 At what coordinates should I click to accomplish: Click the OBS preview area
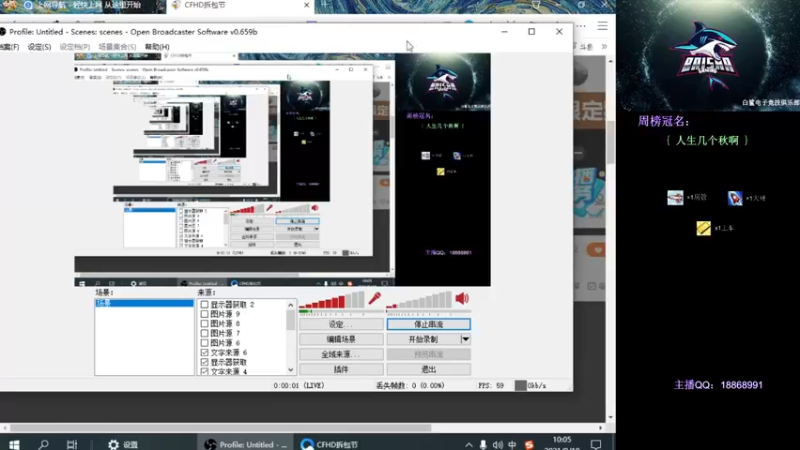point(283,169)
